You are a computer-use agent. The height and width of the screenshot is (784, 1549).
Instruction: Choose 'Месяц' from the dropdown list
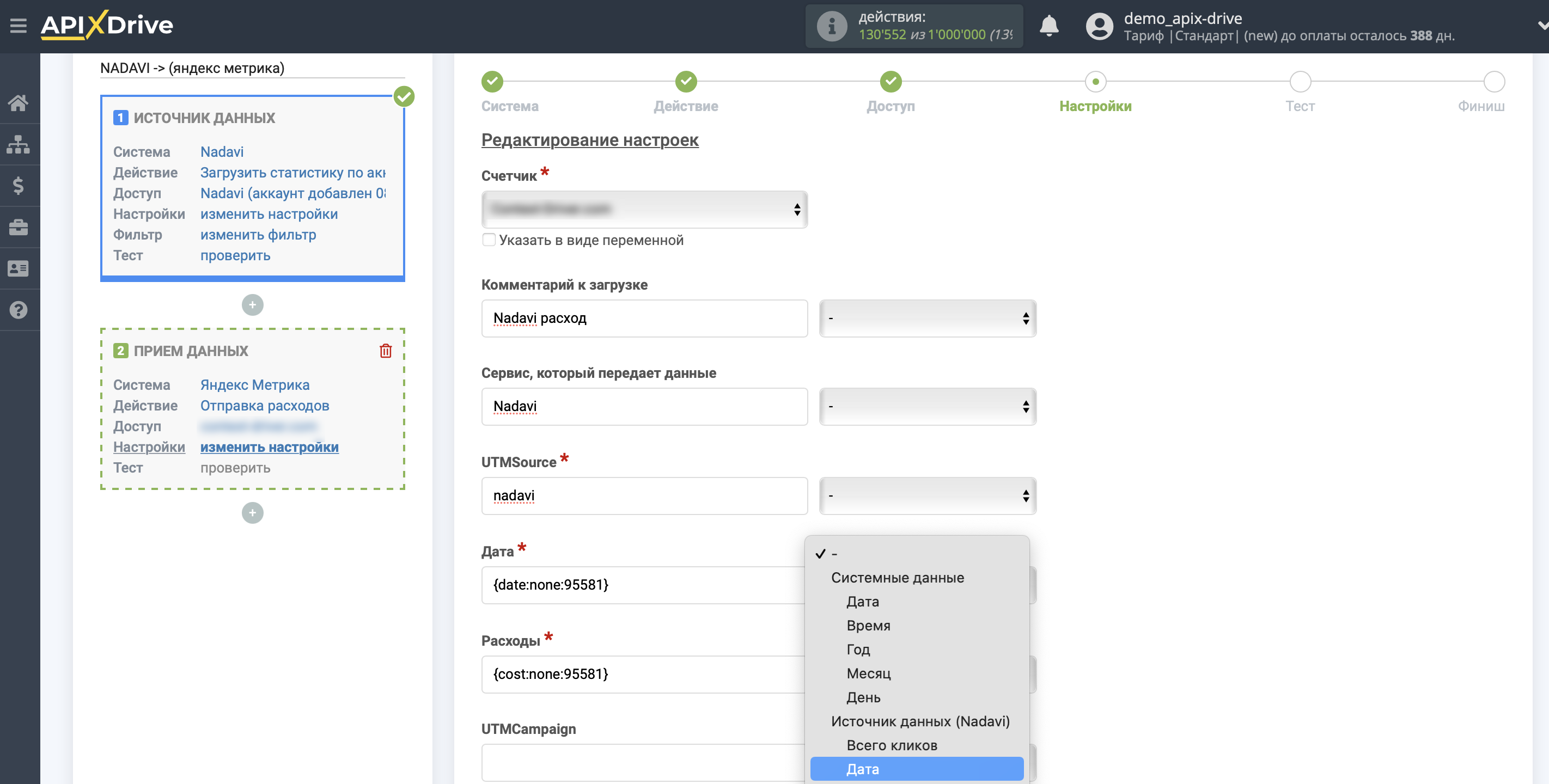coord(868,673)
